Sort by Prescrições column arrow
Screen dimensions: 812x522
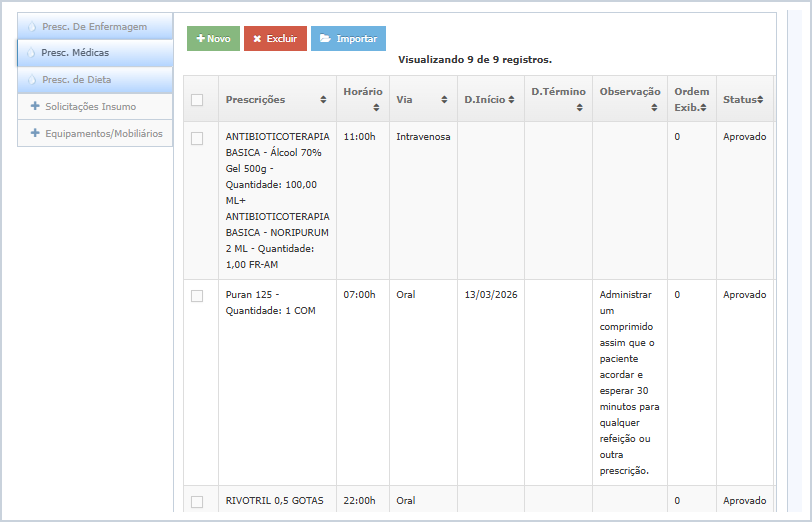(323, 99)
